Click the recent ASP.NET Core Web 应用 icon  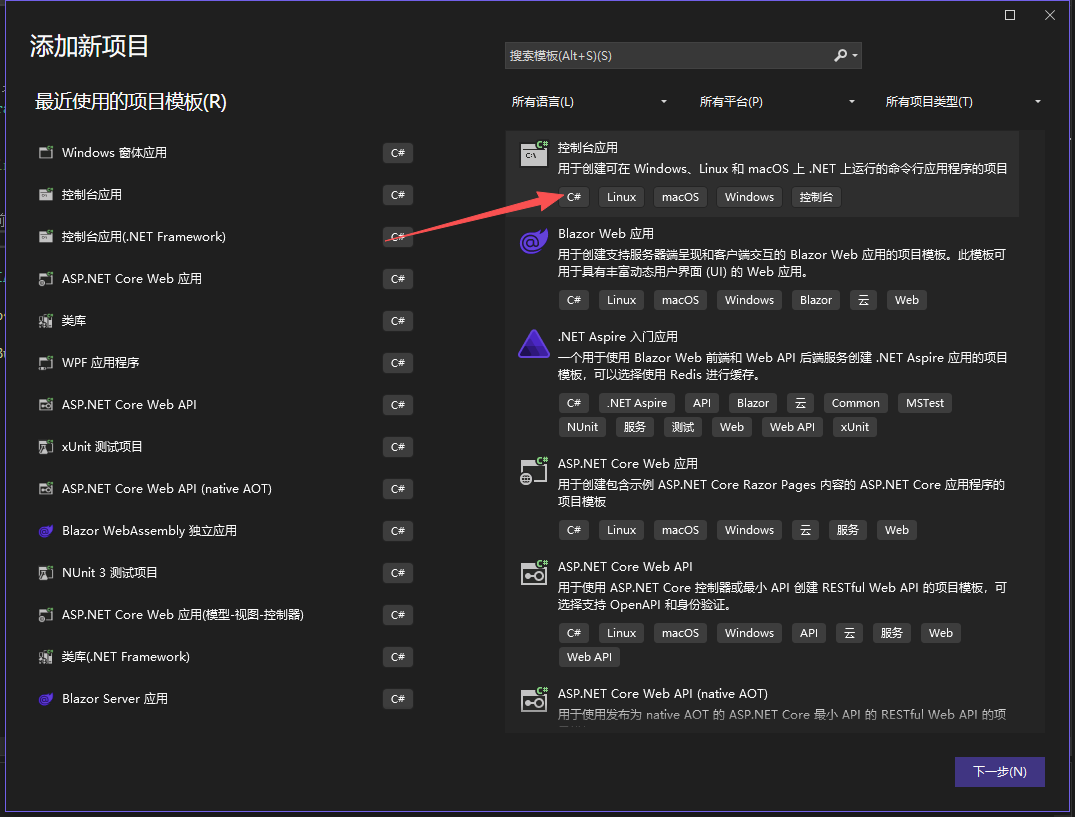tap(46, 278)
